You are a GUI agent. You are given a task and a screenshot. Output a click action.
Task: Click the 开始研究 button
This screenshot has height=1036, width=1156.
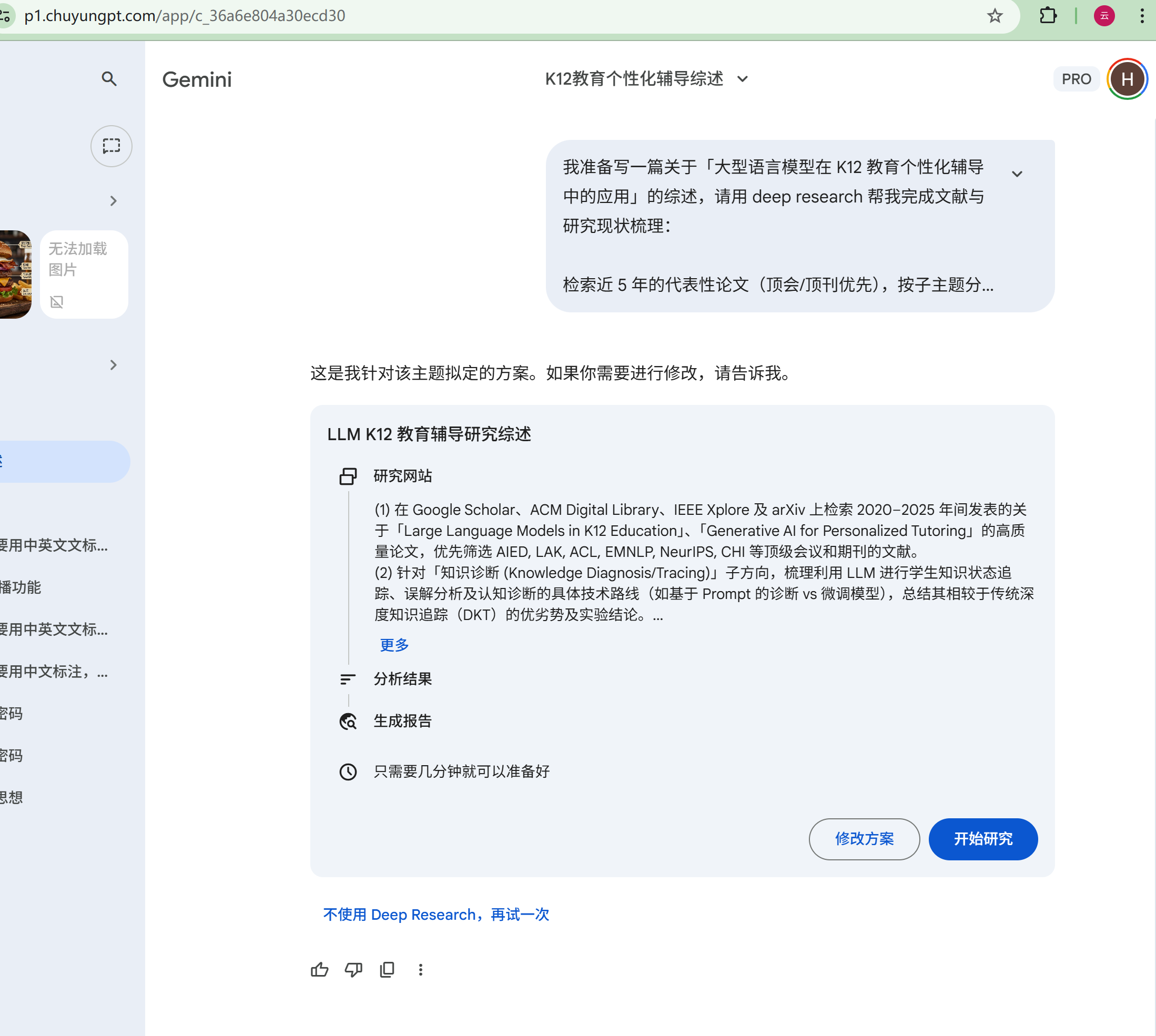point(982,838)
